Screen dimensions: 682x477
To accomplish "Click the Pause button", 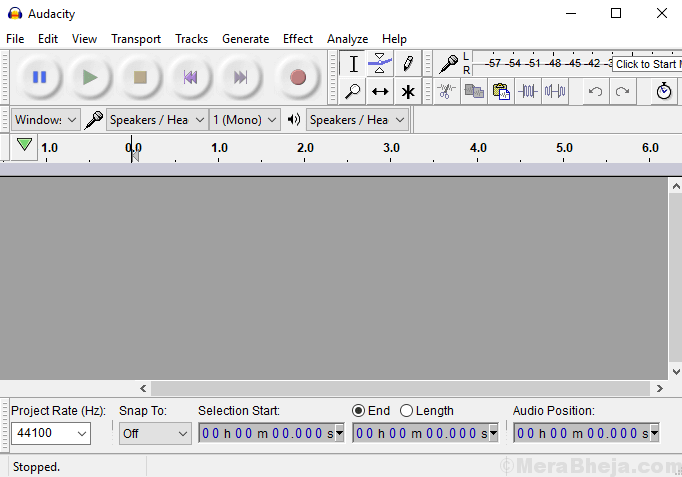I will coord(40,77).
